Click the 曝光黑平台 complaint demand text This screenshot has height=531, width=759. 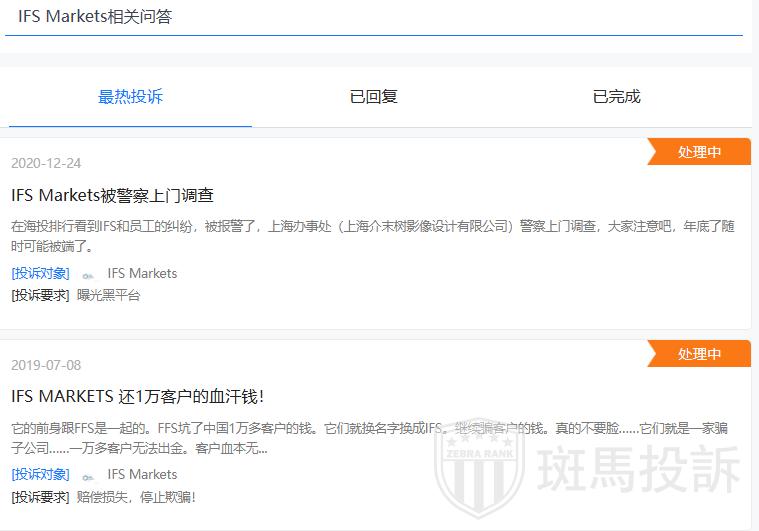point(109,295)
